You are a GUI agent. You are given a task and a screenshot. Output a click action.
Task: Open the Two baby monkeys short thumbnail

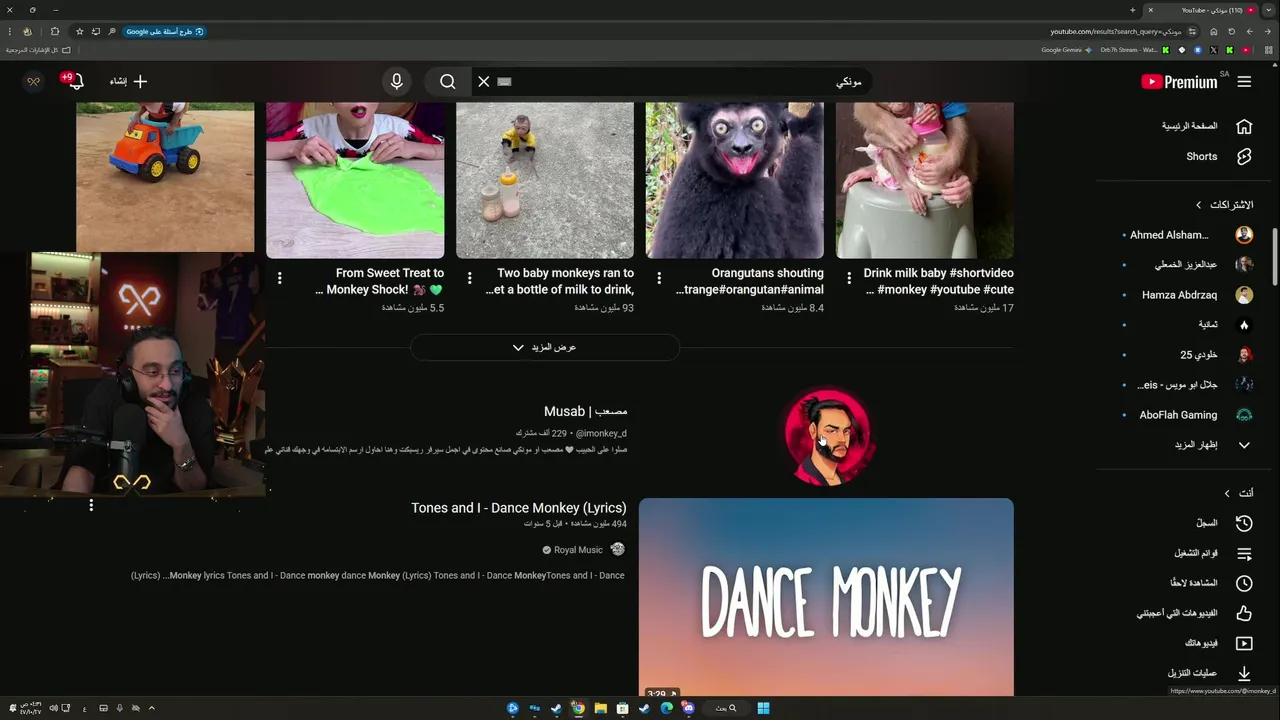pos(545,180)
